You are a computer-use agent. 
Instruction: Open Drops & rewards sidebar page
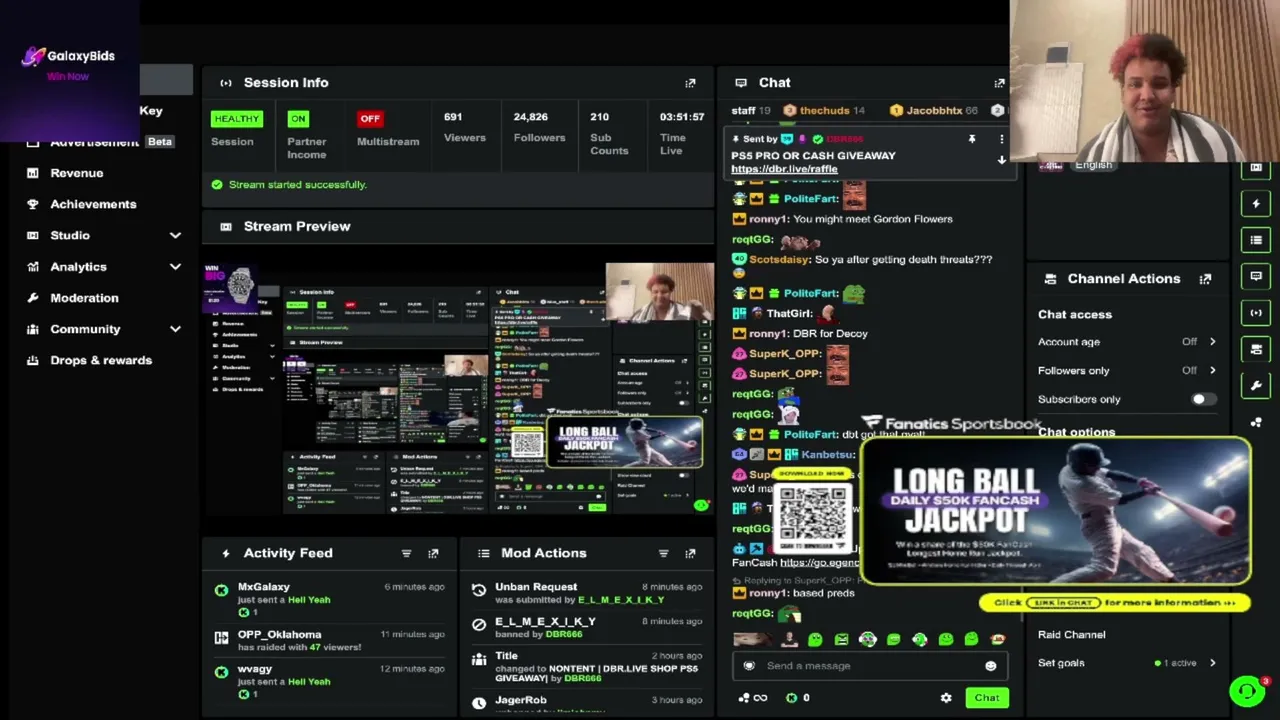tap(101, 360)
